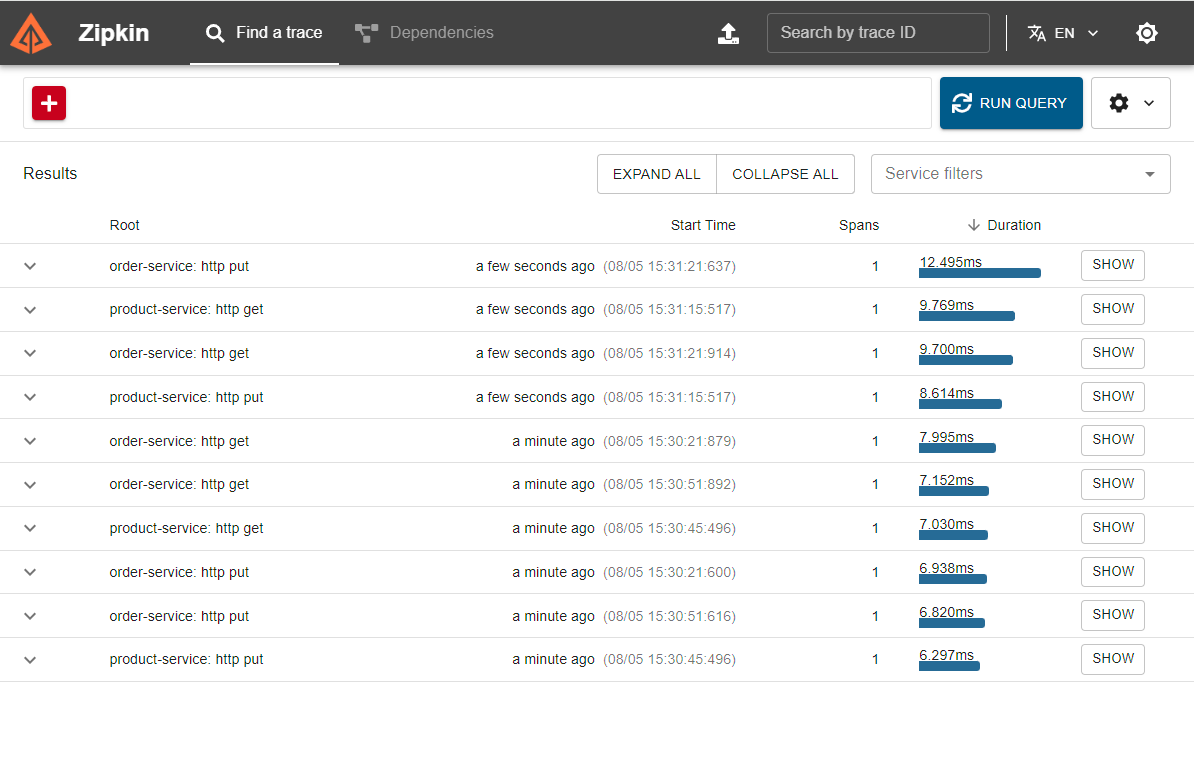Switch to Dependencies tab
This screenshot has height=778, width=1194.
(x=424, y=33)
